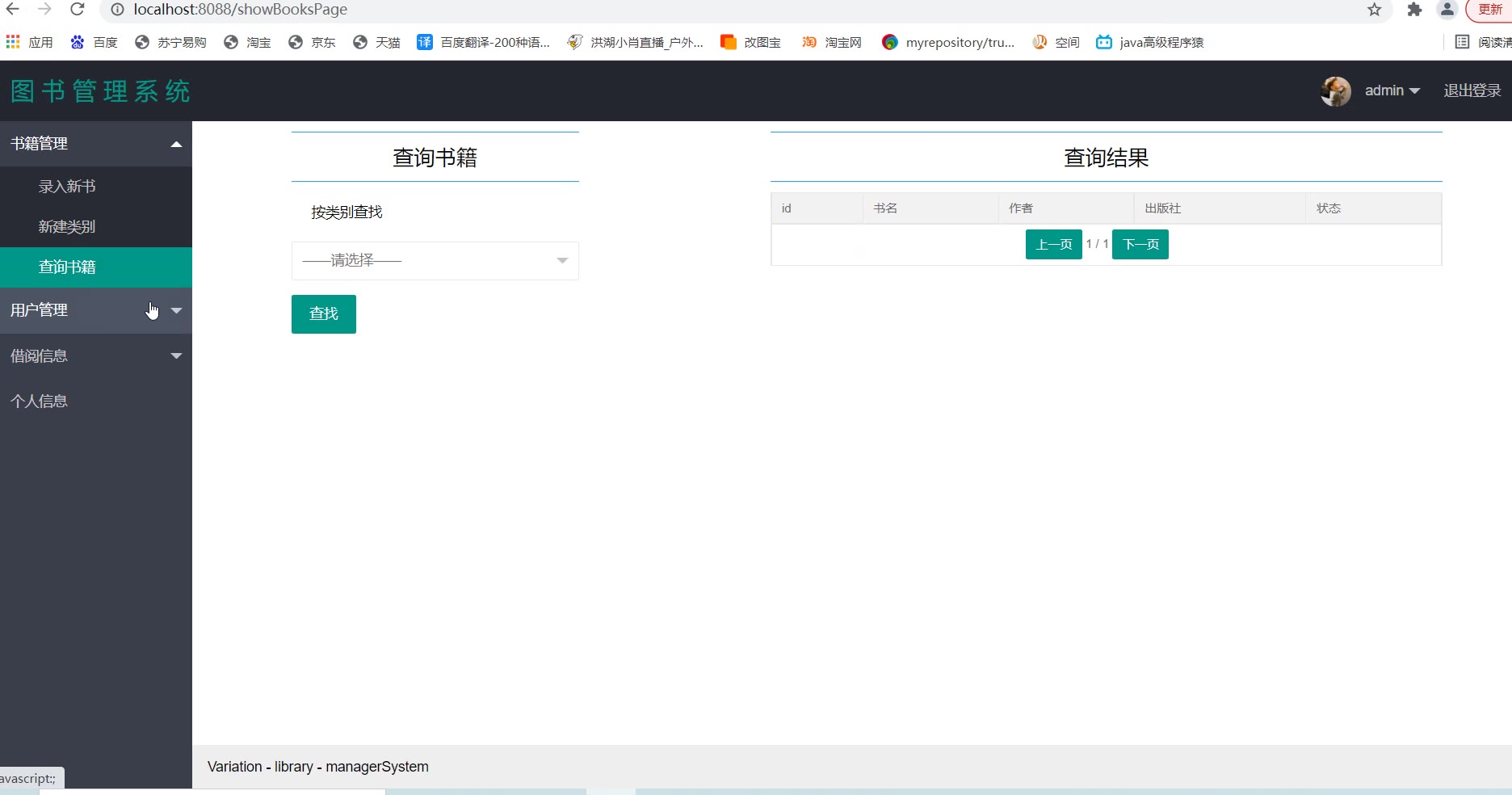The height and width of the screenshot is (795, 1512).
Task: Click the 按类别查找 label
Action: [346, 212]
